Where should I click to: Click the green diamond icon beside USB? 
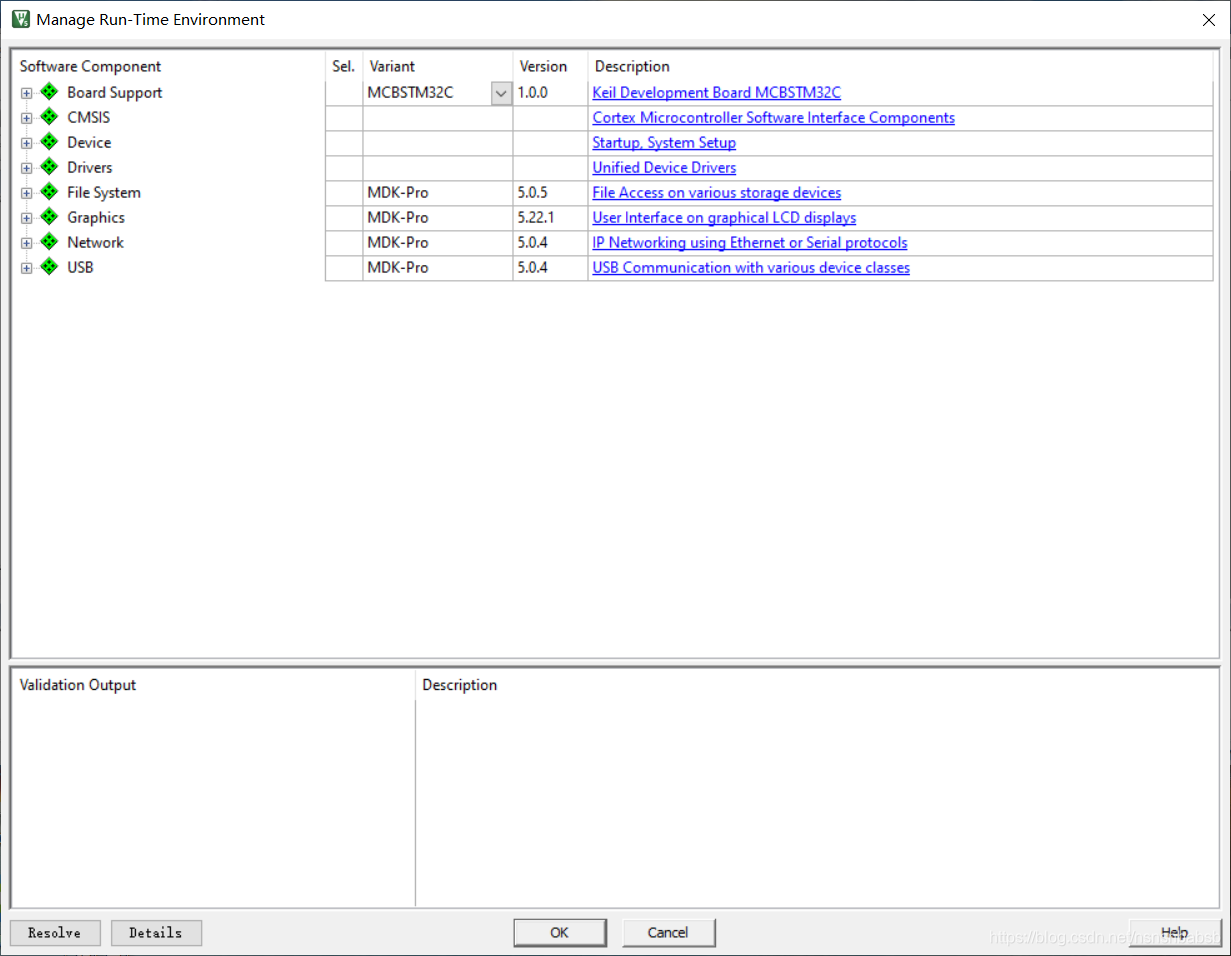tap(50, 267)
